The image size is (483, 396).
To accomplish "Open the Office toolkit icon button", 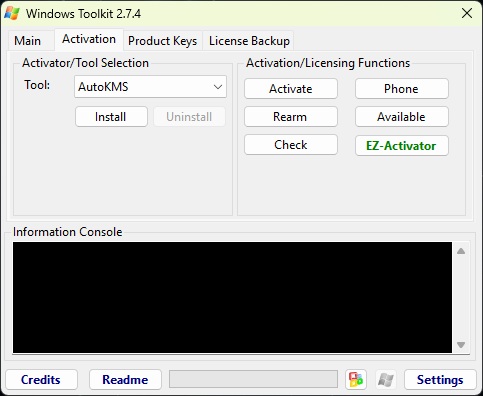I will [356, 379].
